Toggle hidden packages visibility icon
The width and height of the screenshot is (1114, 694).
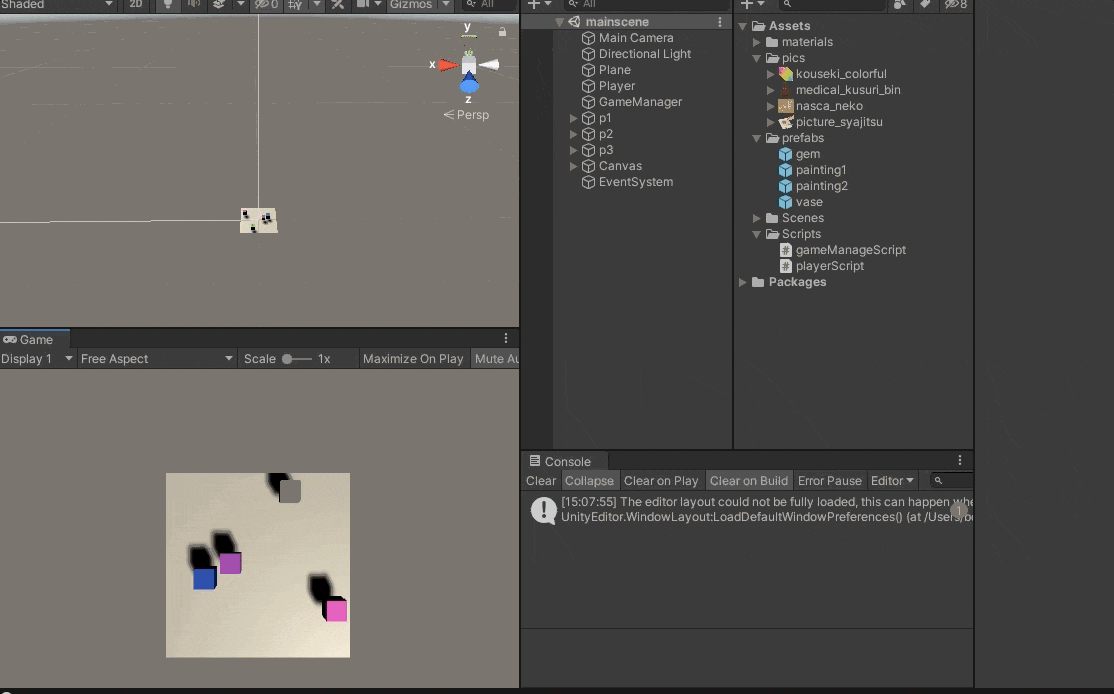click(956, 4)
